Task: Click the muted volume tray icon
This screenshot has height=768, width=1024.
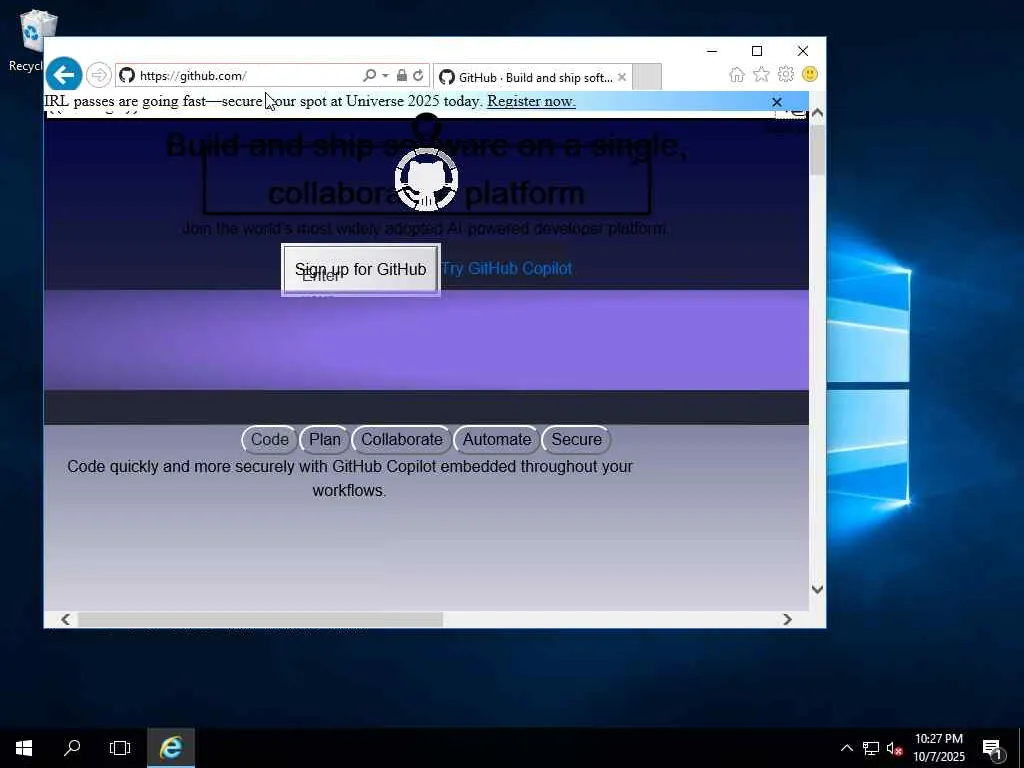Action: (x=894, y=748)
